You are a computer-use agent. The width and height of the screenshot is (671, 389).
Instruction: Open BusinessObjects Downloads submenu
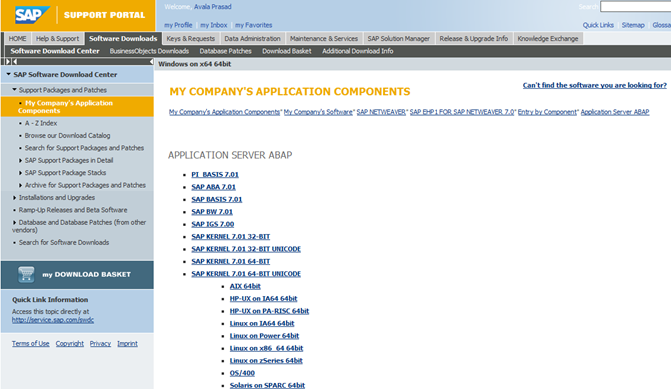149,51
